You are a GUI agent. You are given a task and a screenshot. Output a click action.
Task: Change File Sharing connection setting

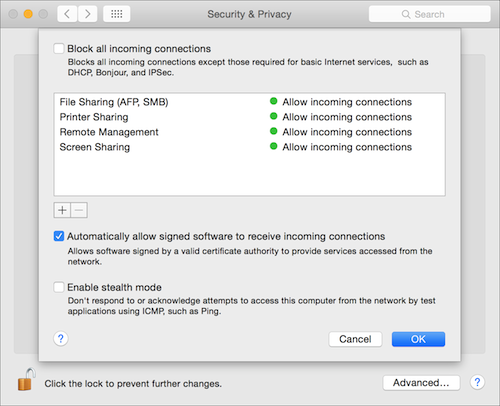click(341, 102)
